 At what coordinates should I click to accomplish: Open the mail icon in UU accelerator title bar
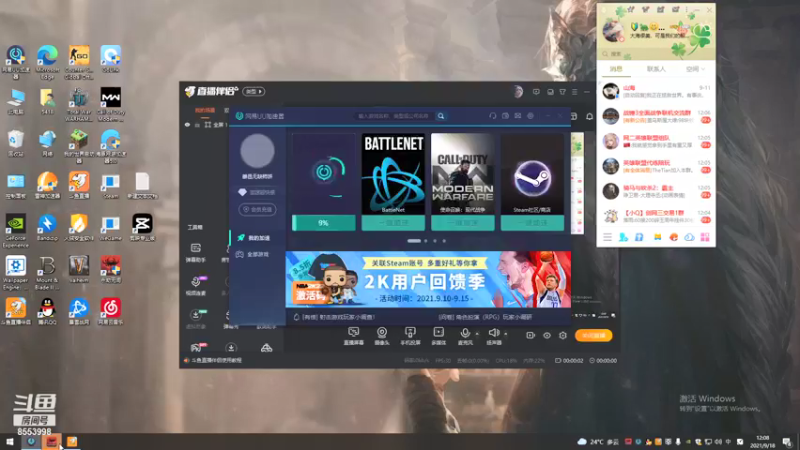(x=518, y=116)
